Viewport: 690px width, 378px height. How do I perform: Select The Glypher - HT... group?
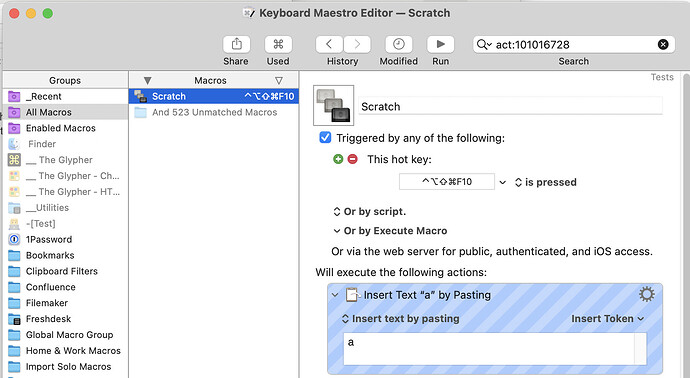65,191
